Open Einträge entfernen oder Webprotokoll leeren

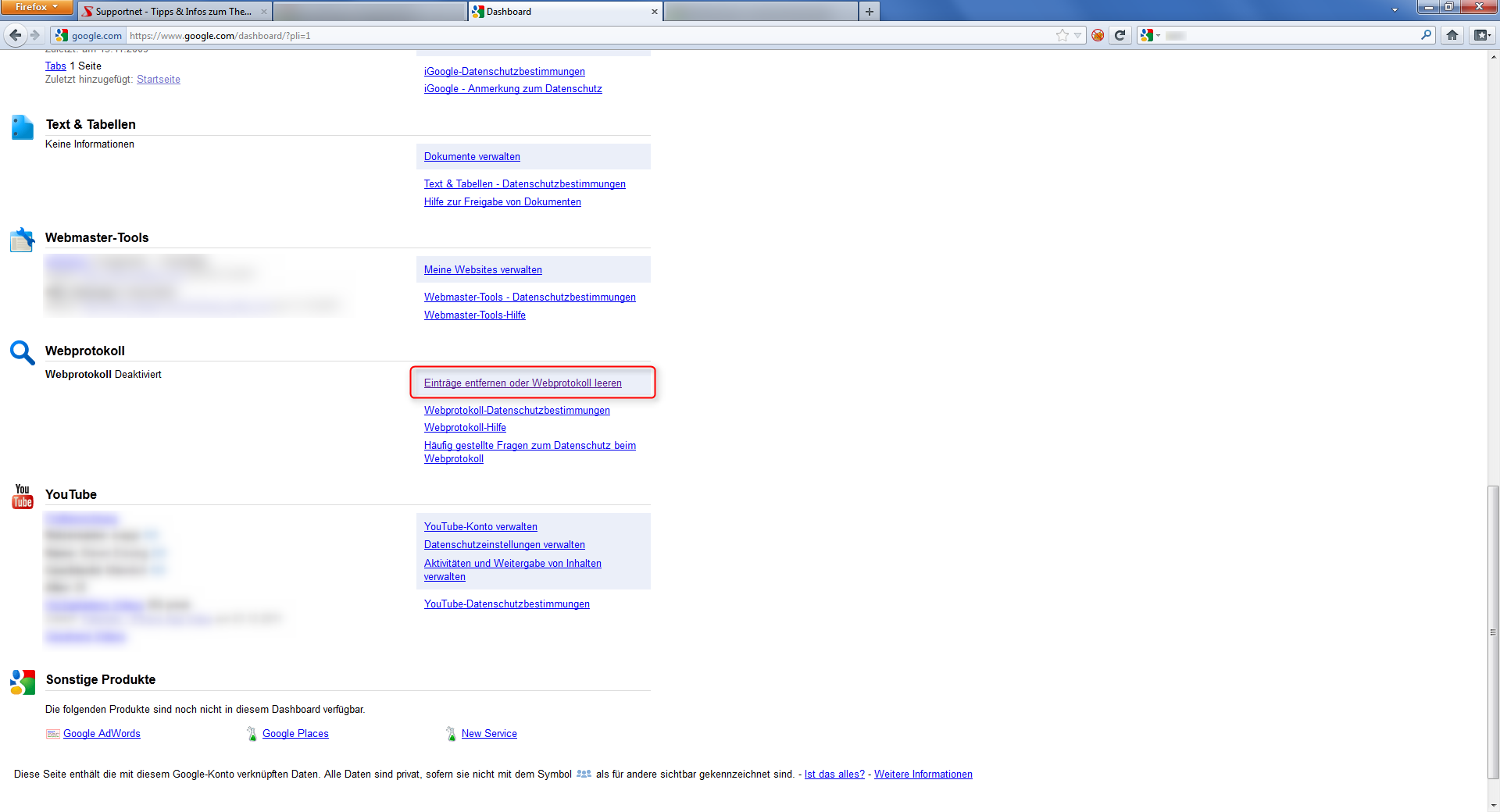click(x=522, y=383)
